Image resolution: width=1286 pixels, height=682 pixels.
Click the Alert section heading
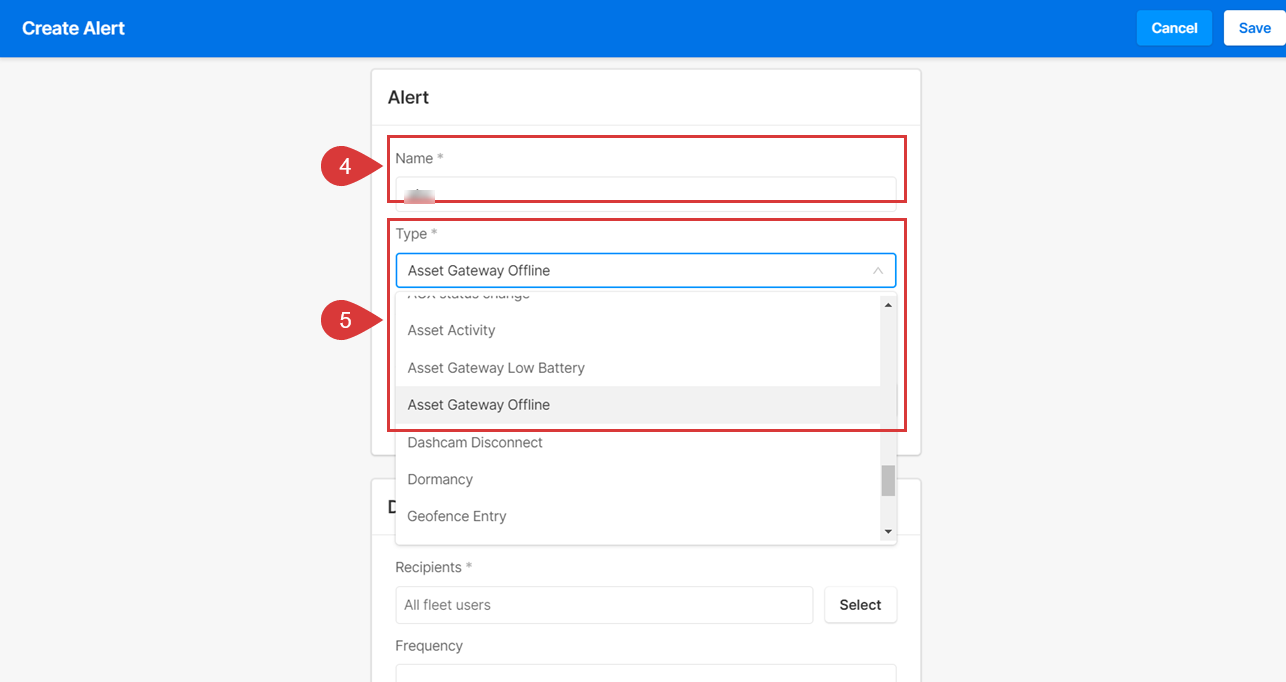tap(408, 97)
